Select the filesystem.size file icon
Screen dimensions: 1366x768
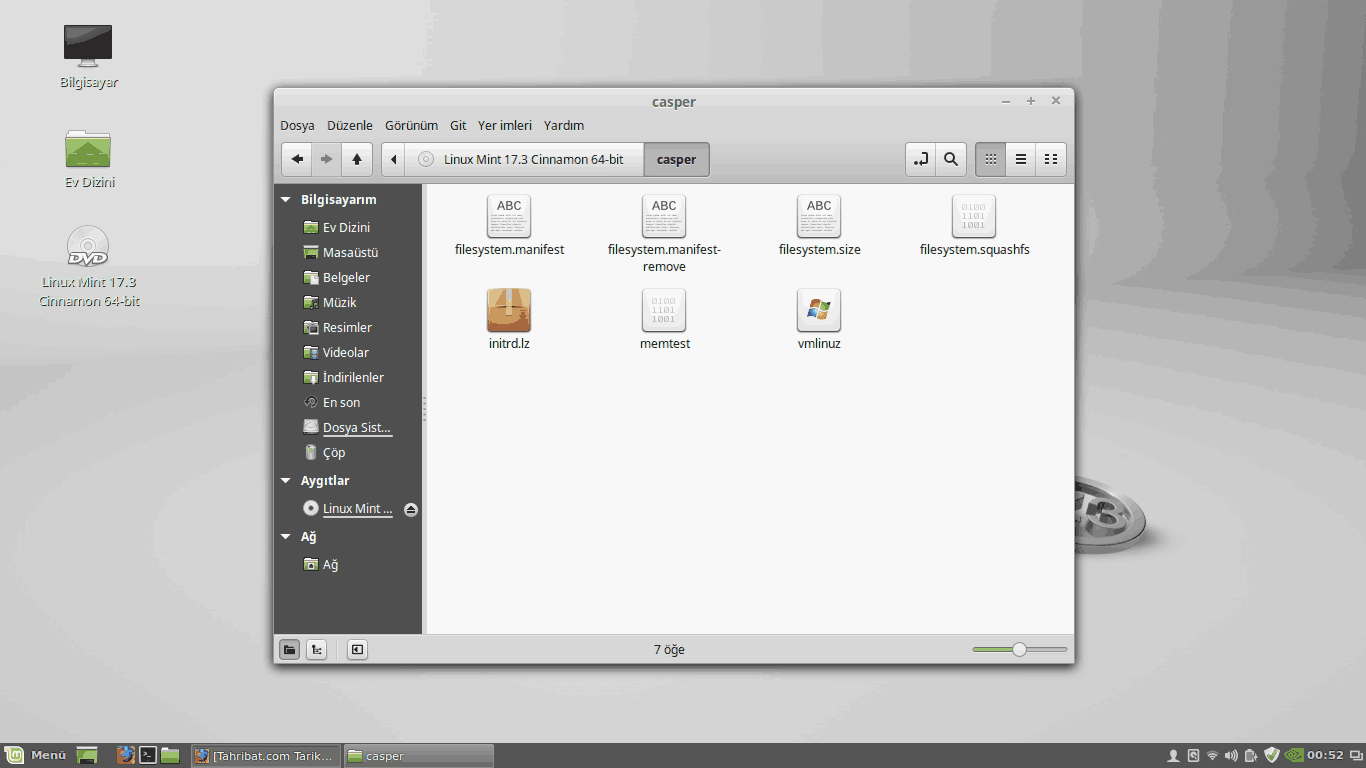pyautogui.click(x=819, y=216)
